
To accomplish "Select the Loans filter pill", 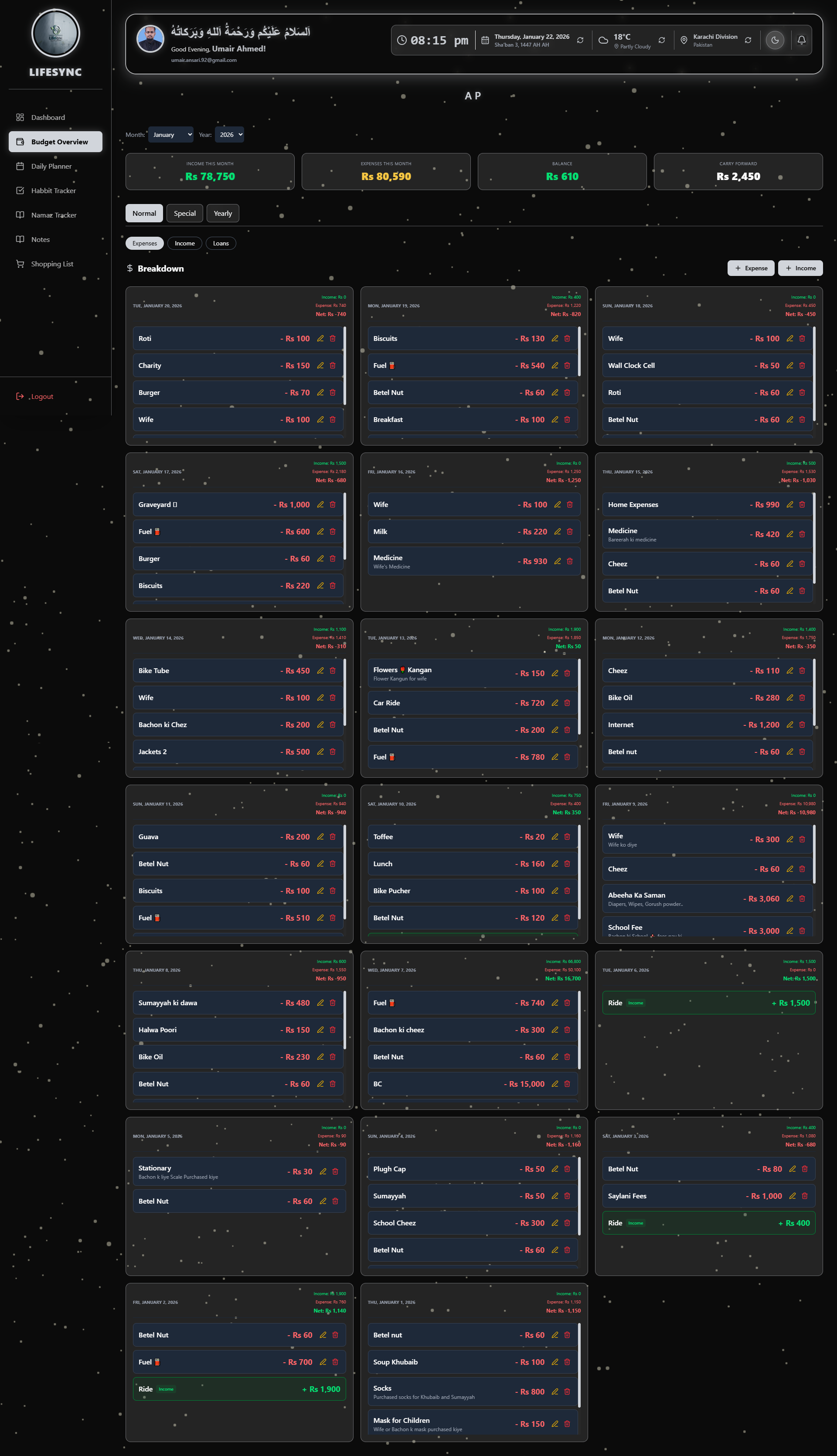I will pos(221,243).
